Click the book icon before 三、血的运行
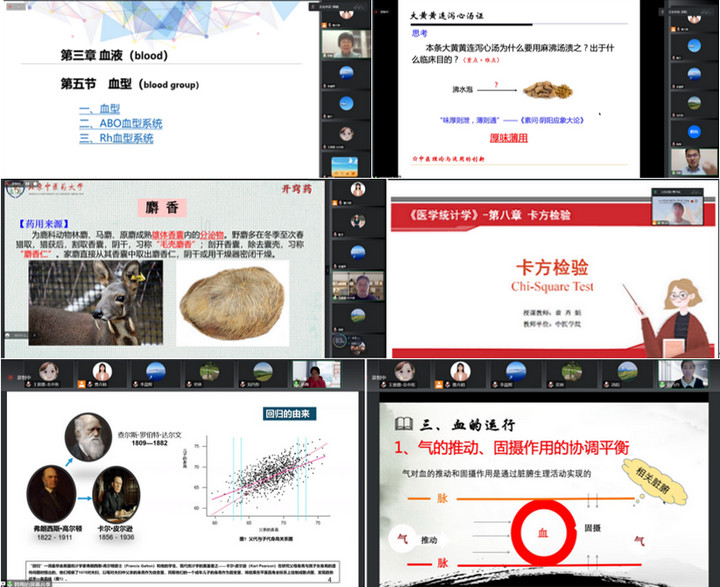The width and height of the screenshot is (720, 587). 402,422
